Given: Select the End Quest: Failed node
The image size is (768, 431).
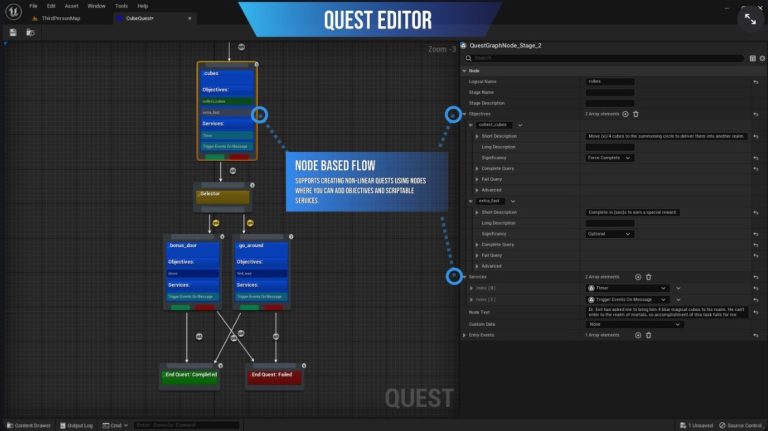Looking at the screenshot, I should tap(274, 376).
